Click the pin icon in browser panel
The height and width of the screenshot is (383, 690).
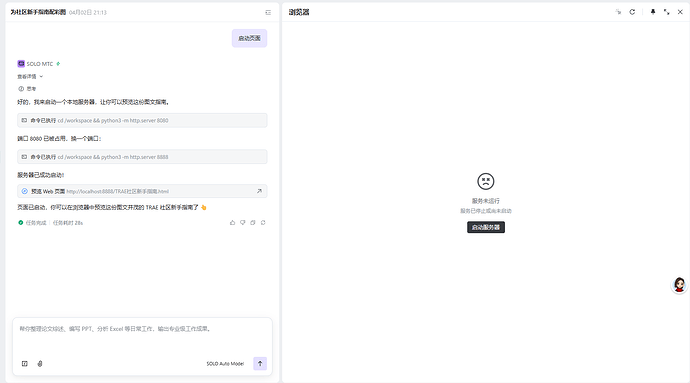pyautogui.click(x=653, y=12)
